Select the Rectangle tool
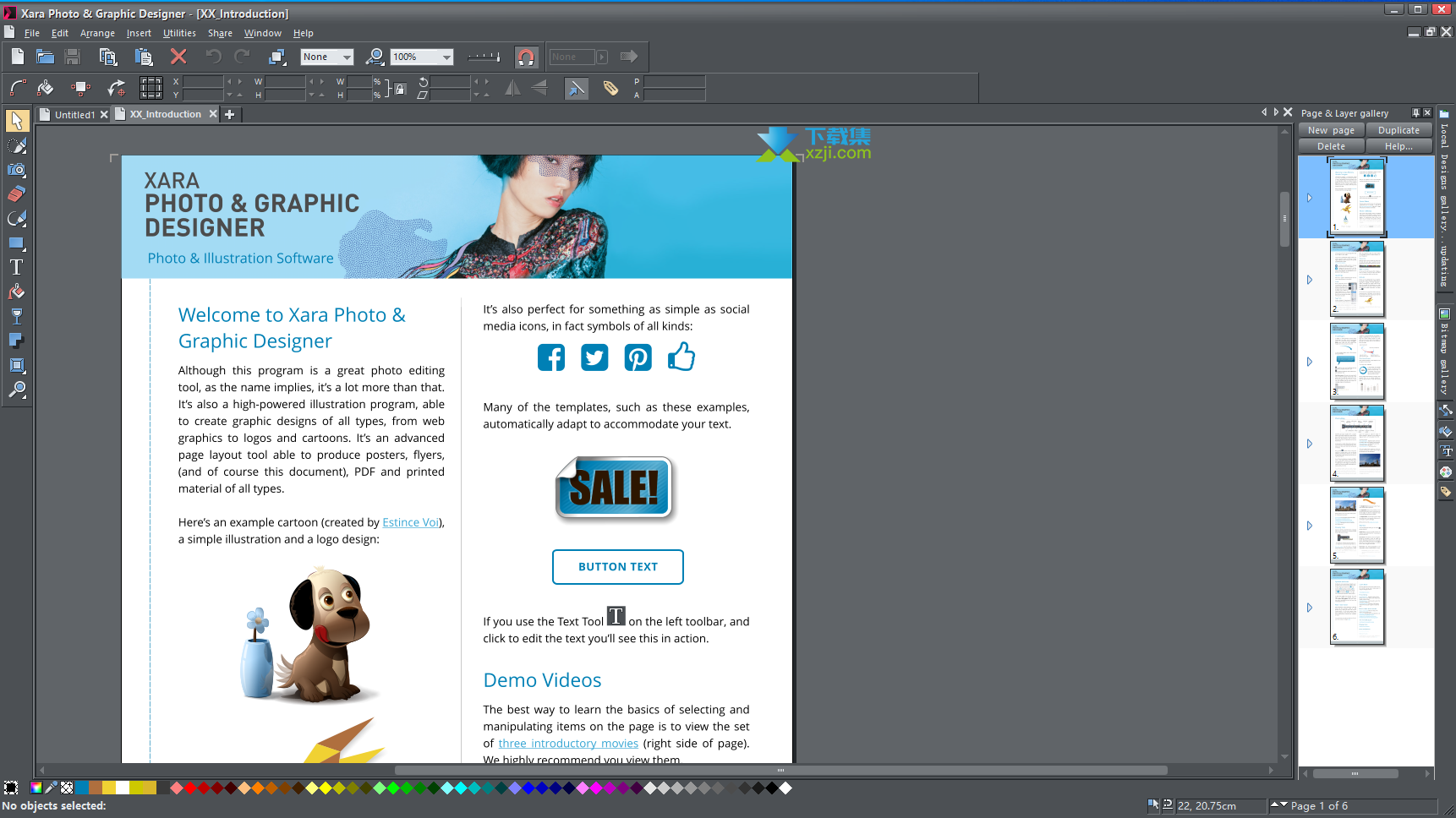Viewport: 1456px width, 818px height. pyautogui.click(x=16, y=243)
